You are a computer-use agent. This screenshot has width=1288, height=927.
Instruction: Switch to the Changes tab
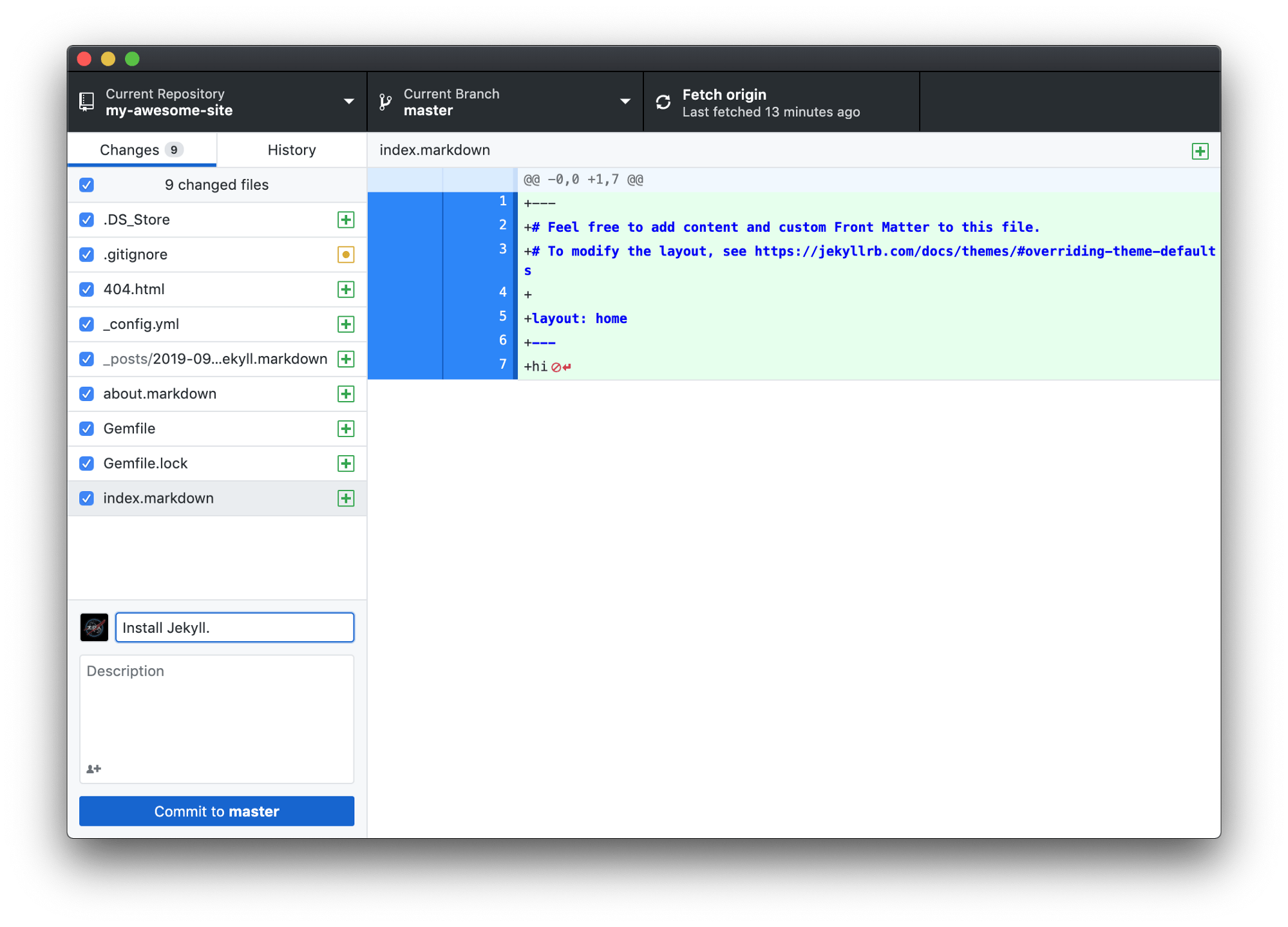tap(142, 150)
